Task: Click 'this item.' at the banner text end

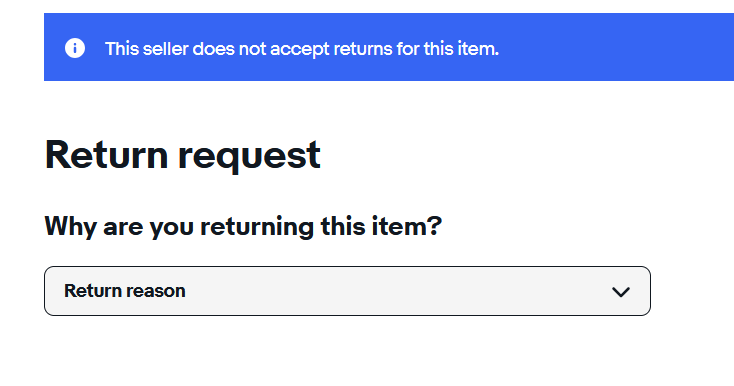Action: coord(461,49)
